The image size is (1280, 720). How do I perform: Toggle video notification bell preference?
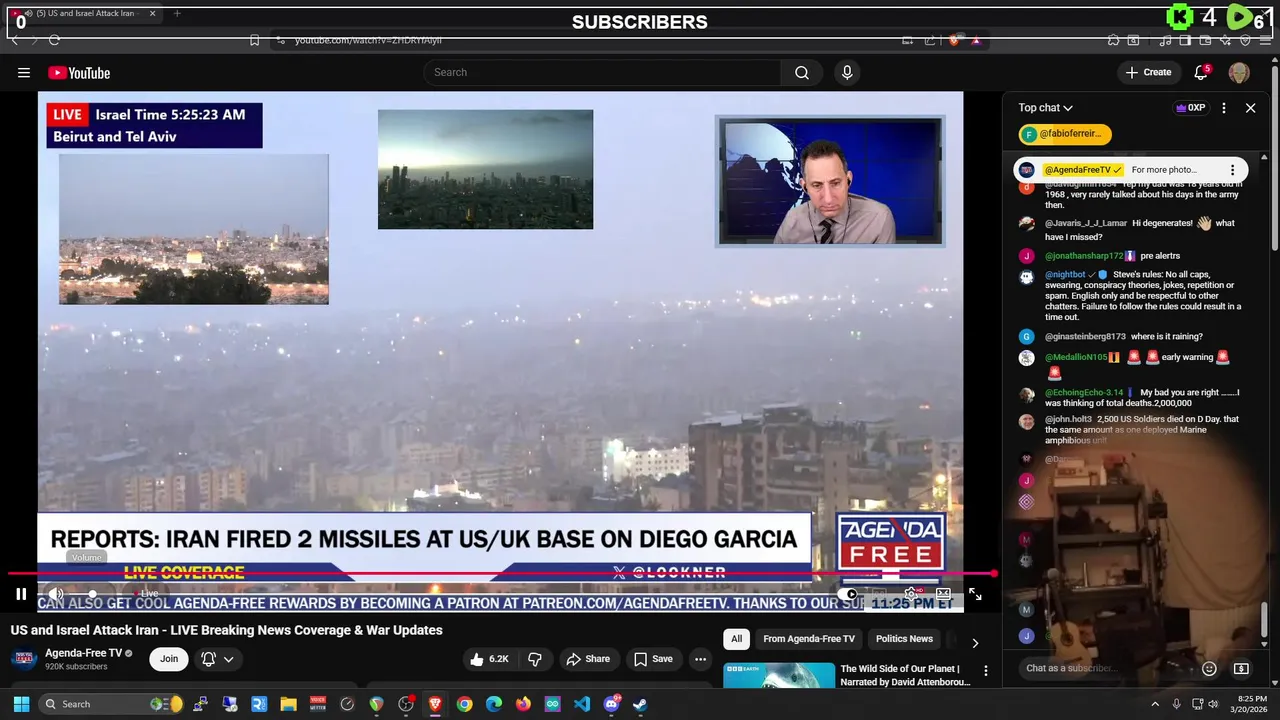click(x=208, y=659)
